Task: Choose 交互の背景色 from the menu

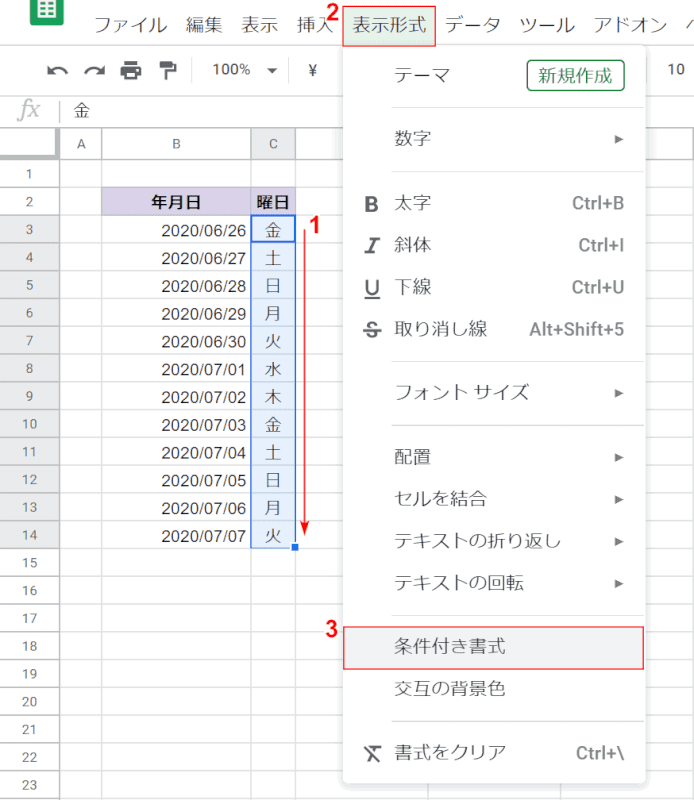Action: pyautogui.click(x=494, y=689)
